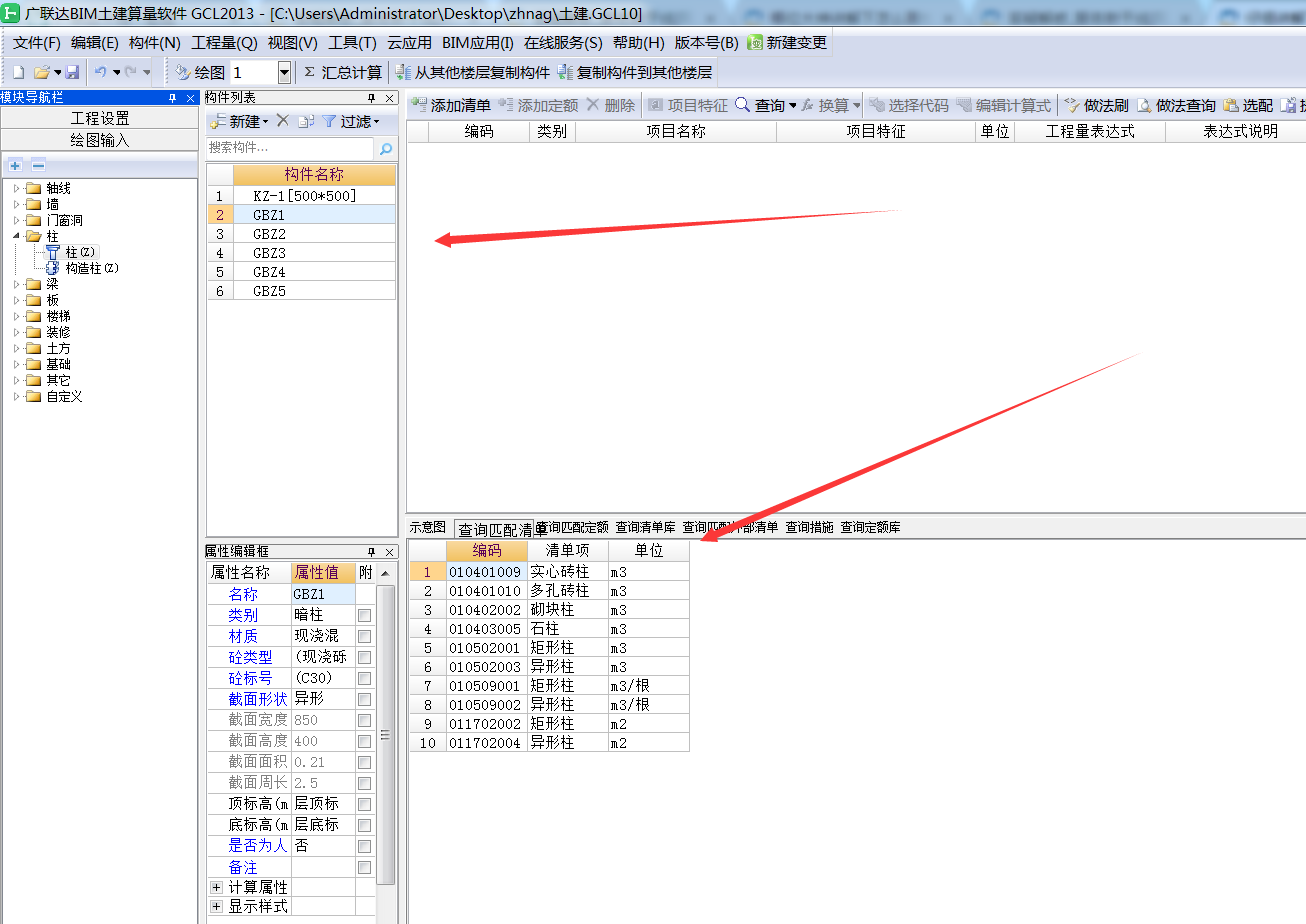Click the 做法刷 toolbar button
The height and width of the screenshot is (924, 1306).
point(1096,105)
